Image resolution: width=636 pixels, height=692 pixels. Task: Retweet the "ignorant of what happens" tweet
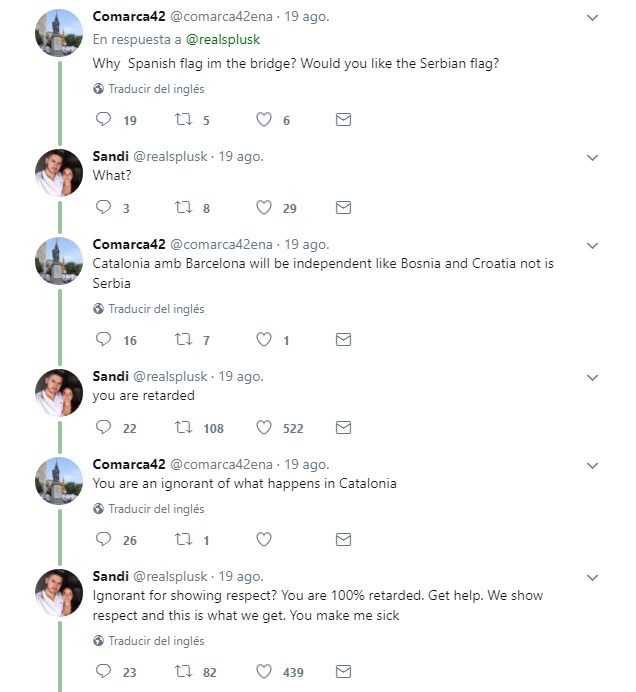pos(183,540)
